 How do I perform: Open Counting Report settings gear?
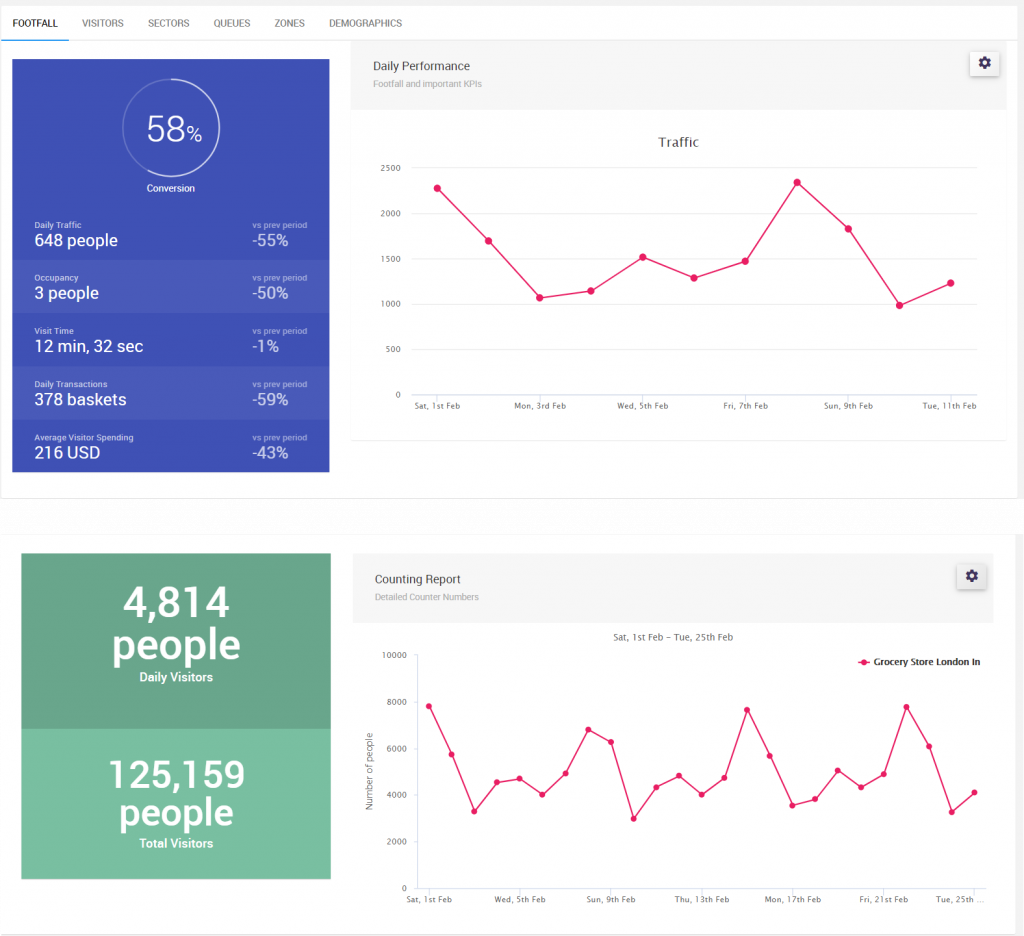tap(971, 576)
